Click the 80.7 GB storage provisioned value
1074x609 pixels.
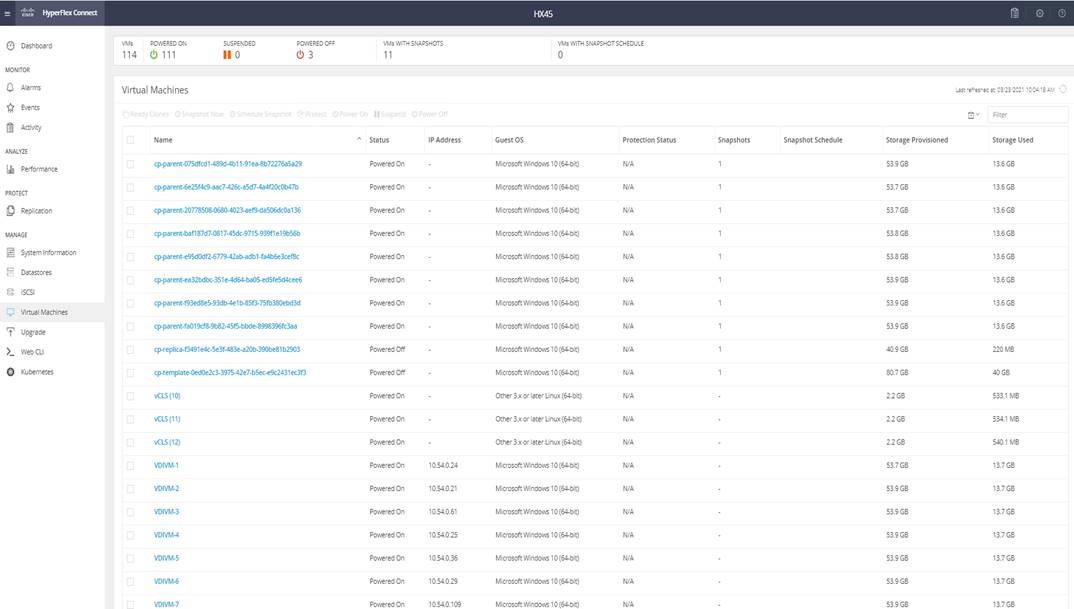(896, 373)
